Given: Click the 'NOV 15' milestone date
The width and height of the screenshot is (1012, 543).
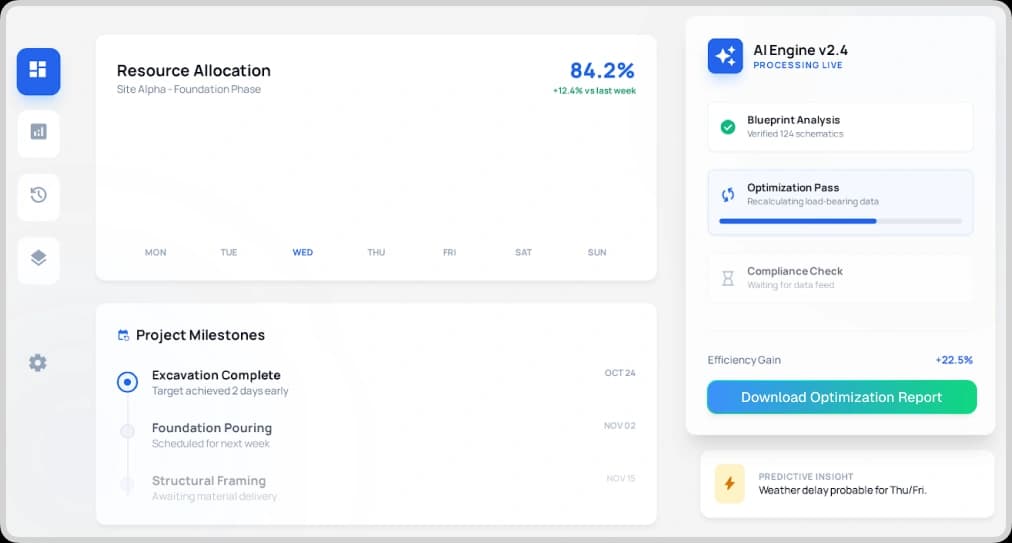Looking at the screenshot, I should tap(621, 478).
